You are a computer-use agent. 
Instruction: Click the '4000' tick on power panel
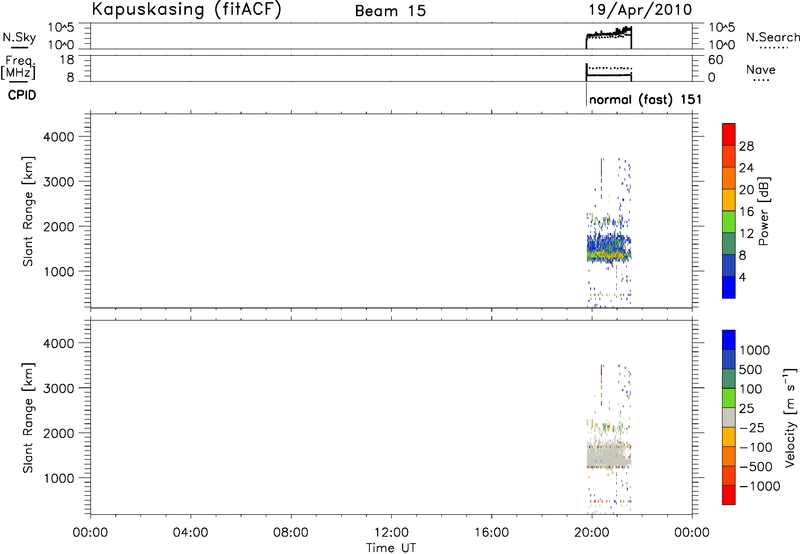[x=59, y=137]
